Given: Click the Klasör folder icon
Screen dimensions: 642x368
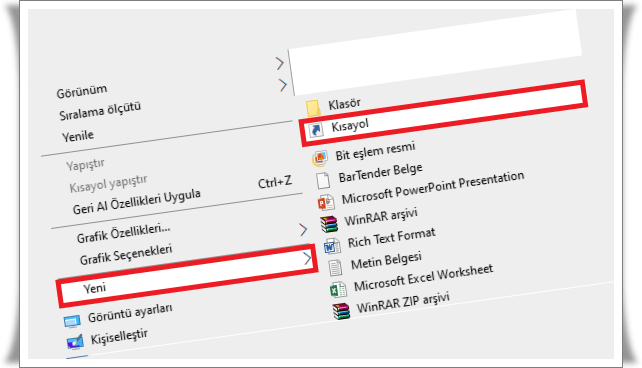Looking at the screenshot, I should (x=313, y=108).
